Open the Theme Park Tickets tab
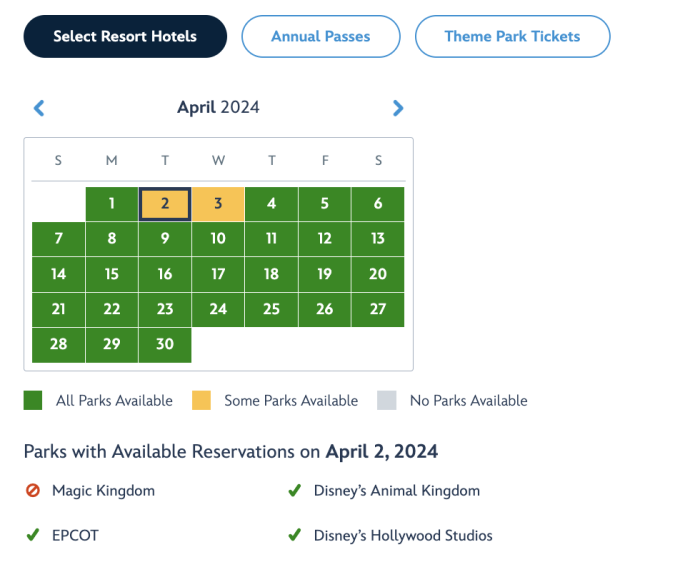 [x=512, y=36]
